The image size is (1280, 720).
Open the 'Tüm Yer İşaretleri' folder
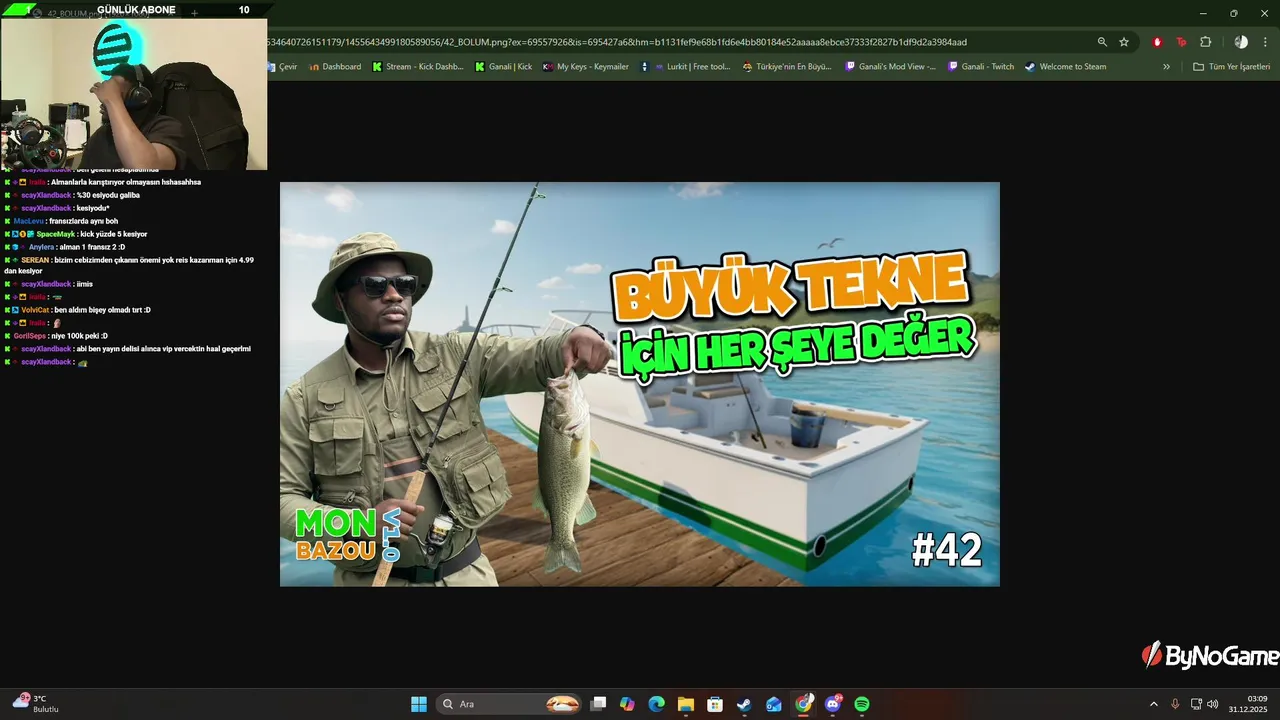pyautogui.click(x=1232, y=67)
